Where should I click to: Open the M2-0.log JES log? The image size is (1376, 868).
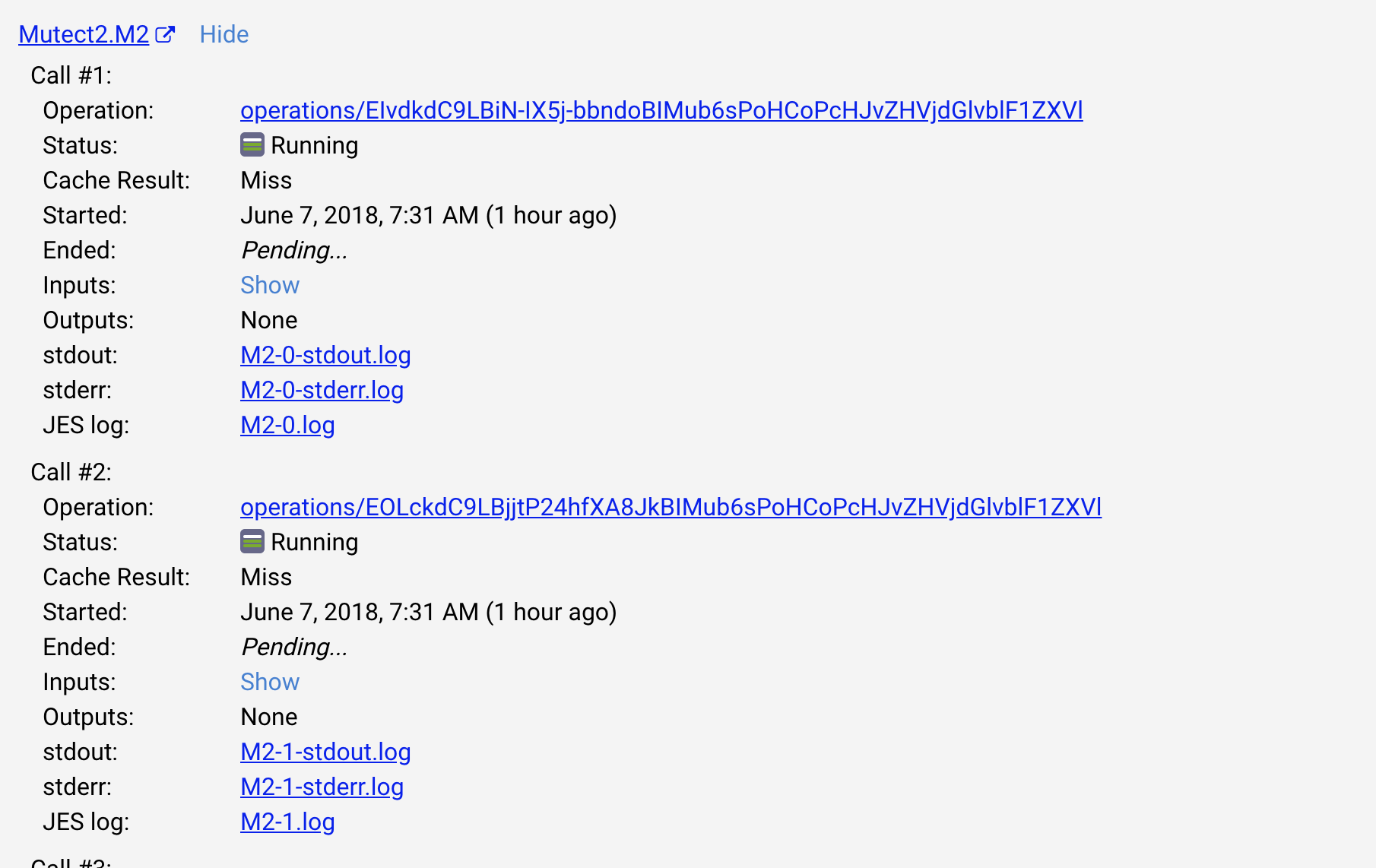(x=287, y=425)
